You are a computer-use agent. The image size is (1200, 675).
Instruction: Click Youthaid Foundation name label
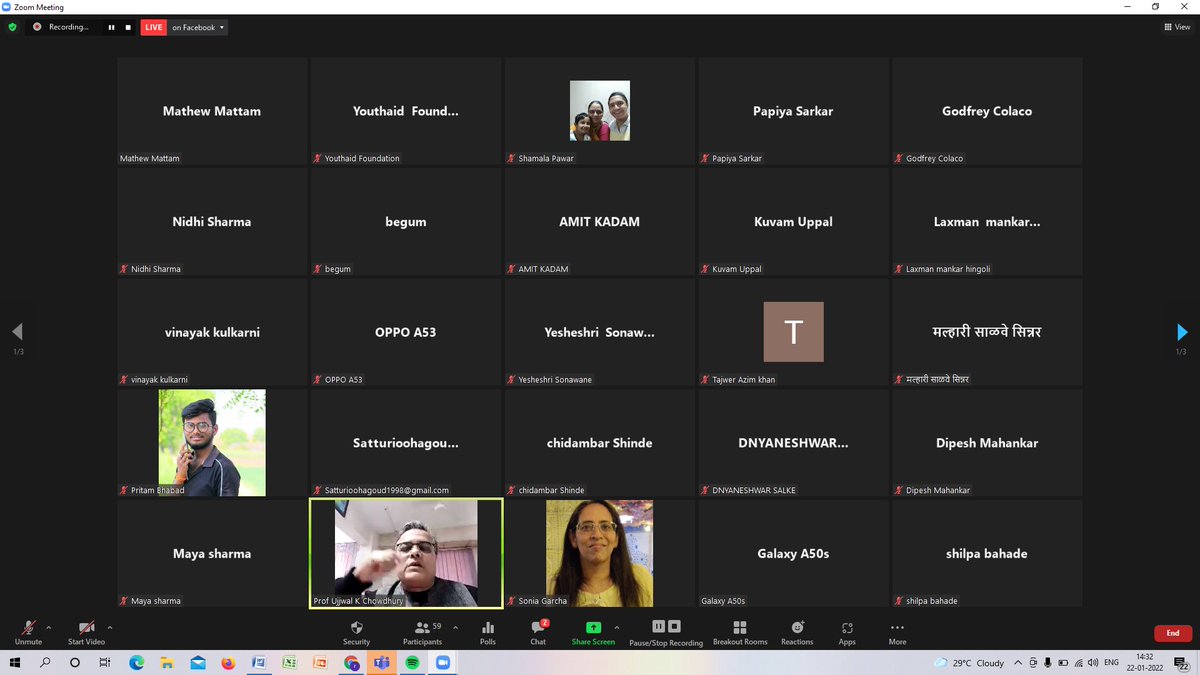362,158
